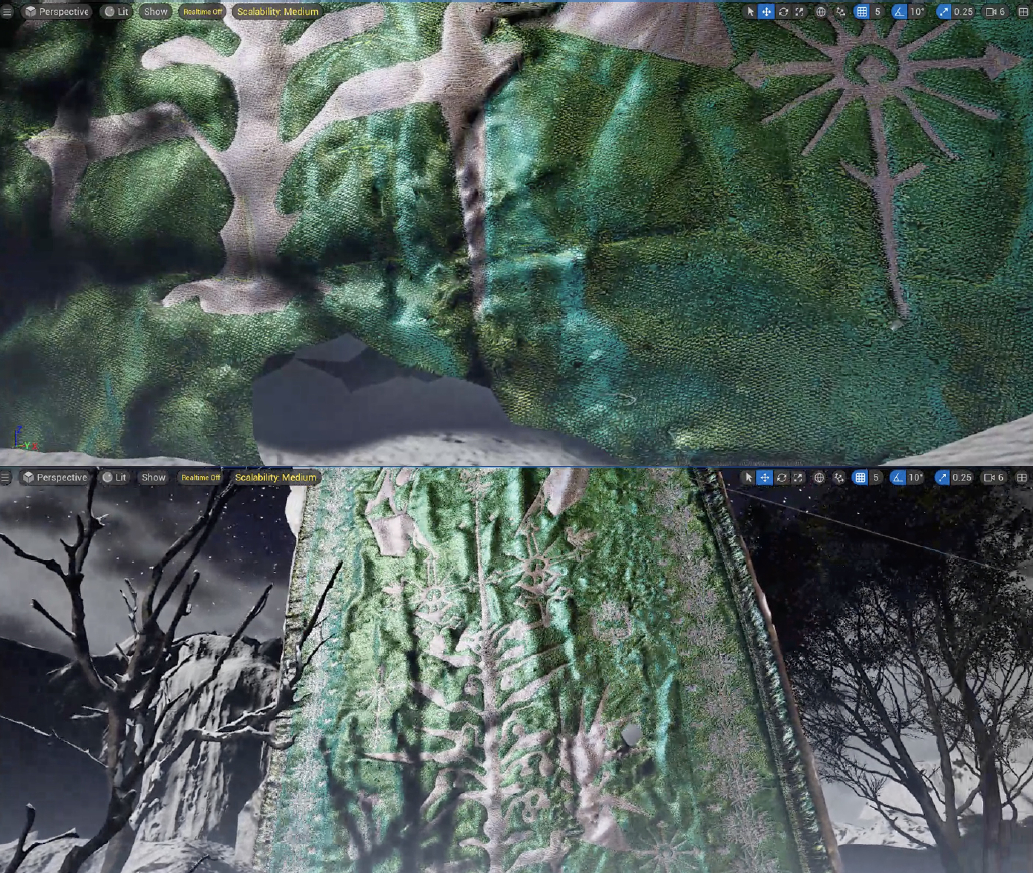Open Perspective view menu in top viewport

coord(56,12)
